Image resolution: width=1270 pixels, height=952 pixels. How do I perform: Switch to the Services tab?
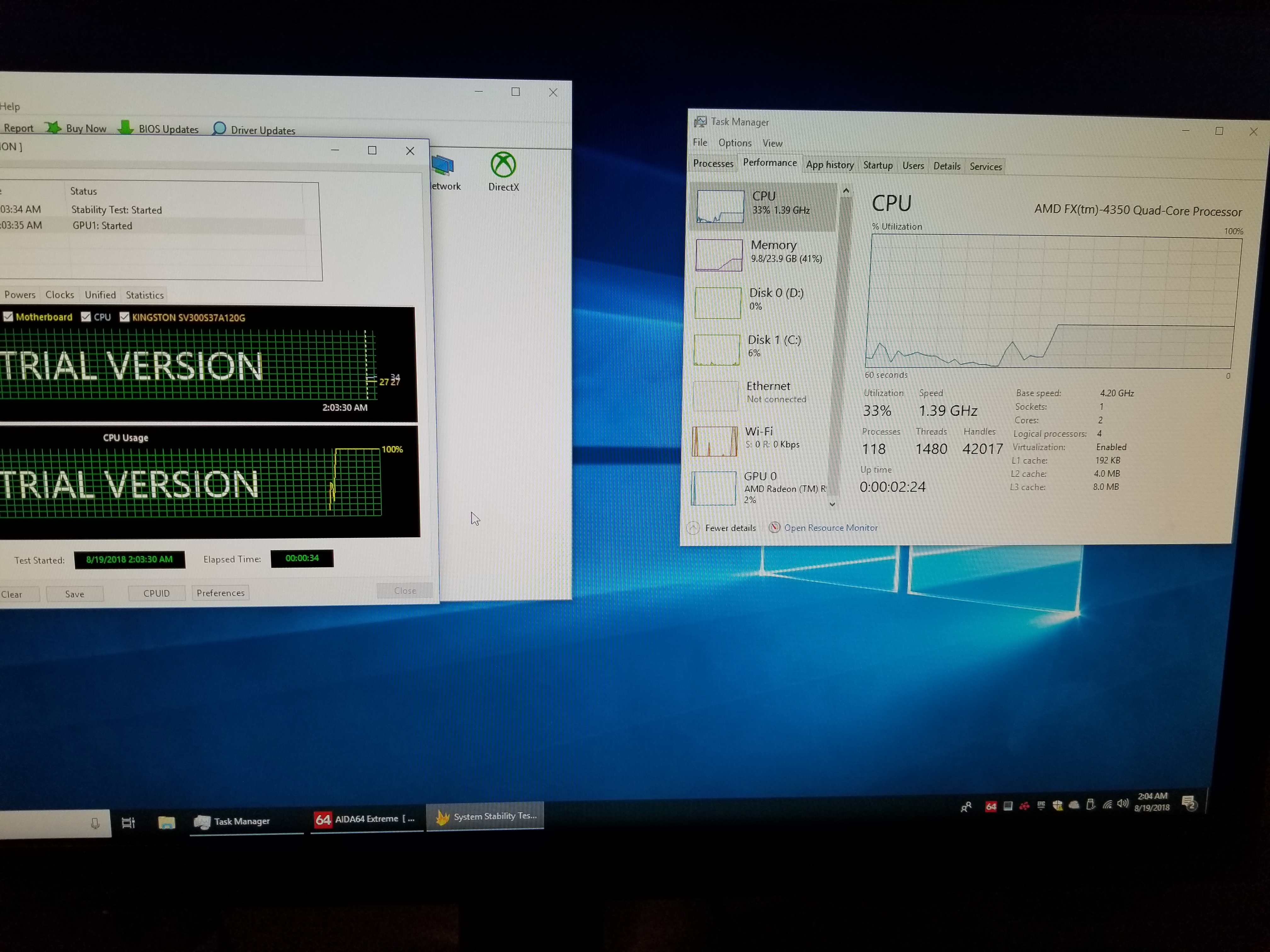pos(985,167)
